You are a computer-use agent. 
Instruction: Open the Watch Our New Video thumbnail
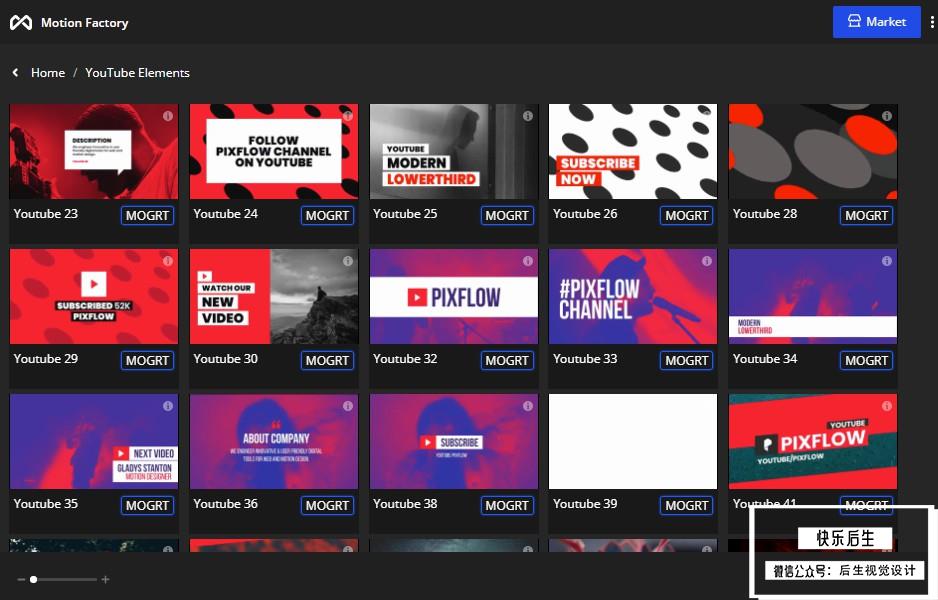(x=274, y=296)
